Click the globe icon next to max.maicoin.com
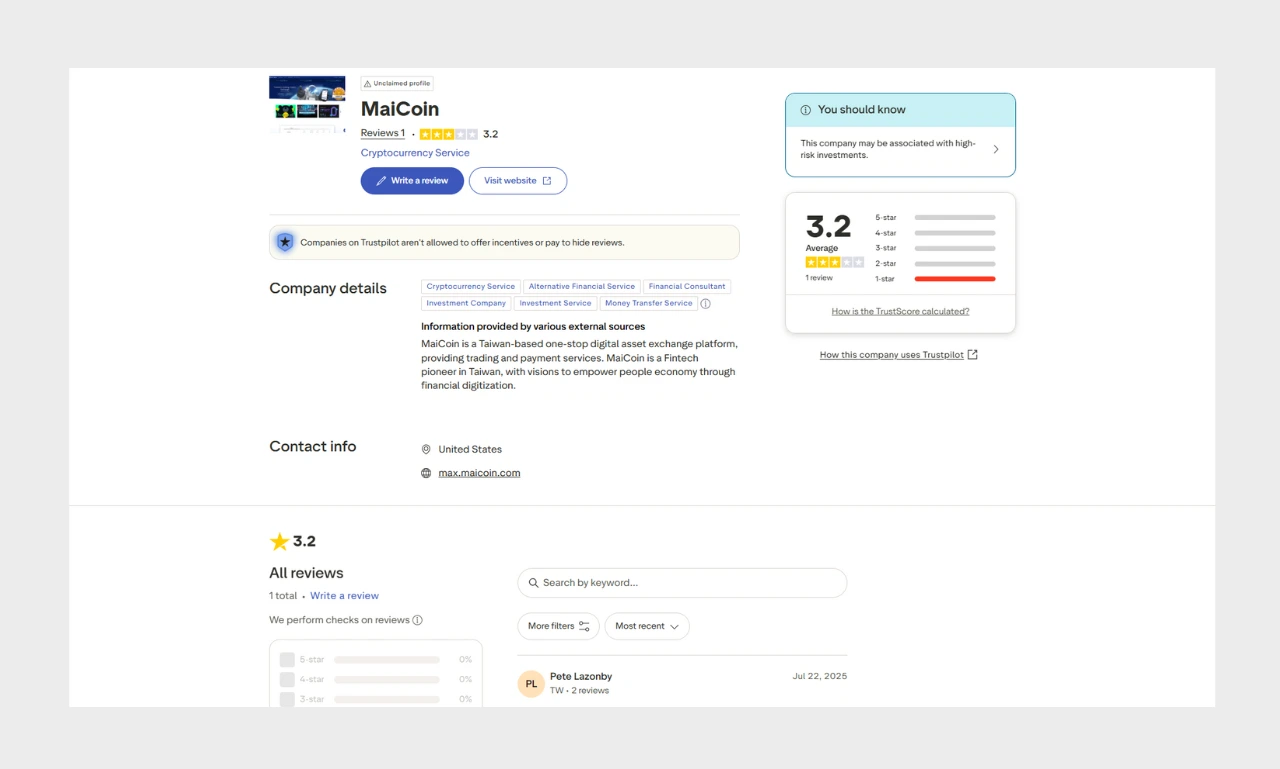 coord(426,473)
